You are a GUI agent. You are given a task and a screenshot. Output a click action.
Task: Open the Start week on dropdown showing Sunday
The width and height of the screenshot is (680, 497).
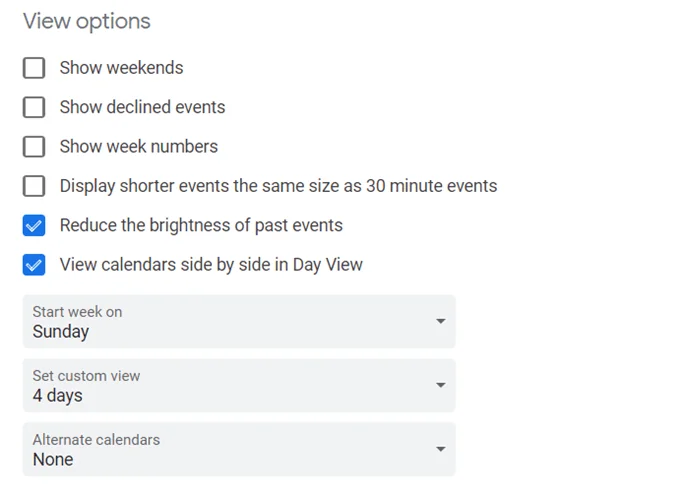[x=239, y=321]
